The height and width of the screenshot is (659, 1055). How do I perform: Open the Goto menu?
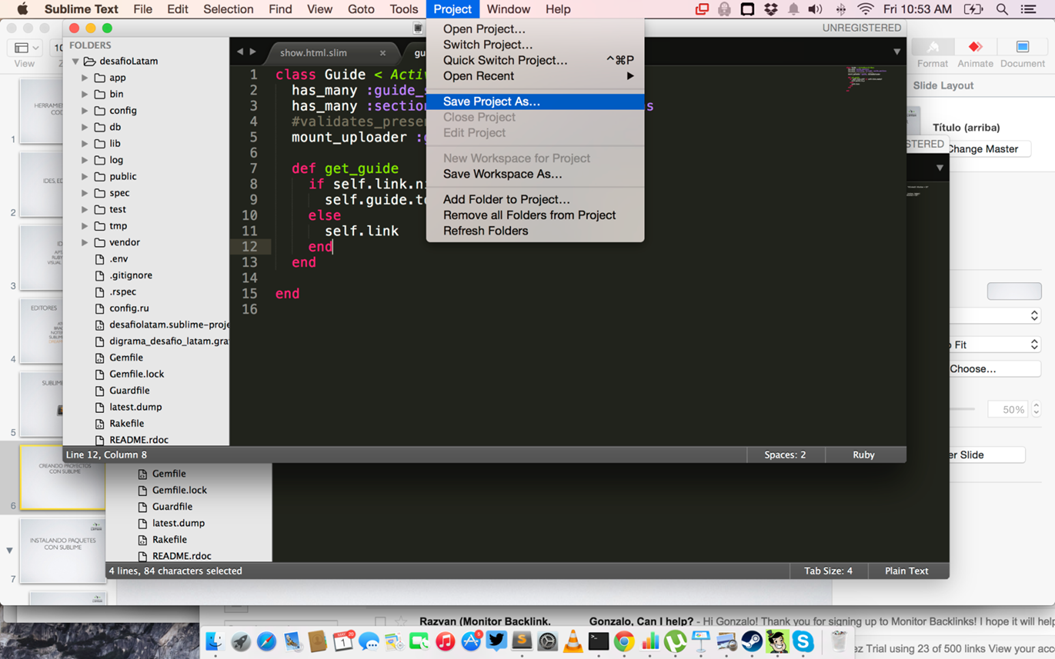[x=361, y=9]
